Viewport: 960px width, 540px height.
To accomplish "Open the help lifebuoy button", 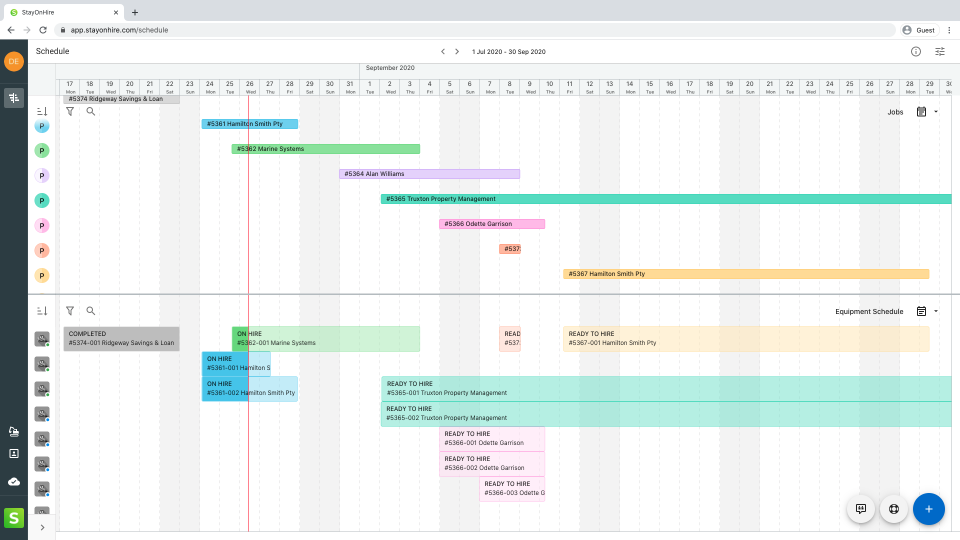I will coord(894,509).
